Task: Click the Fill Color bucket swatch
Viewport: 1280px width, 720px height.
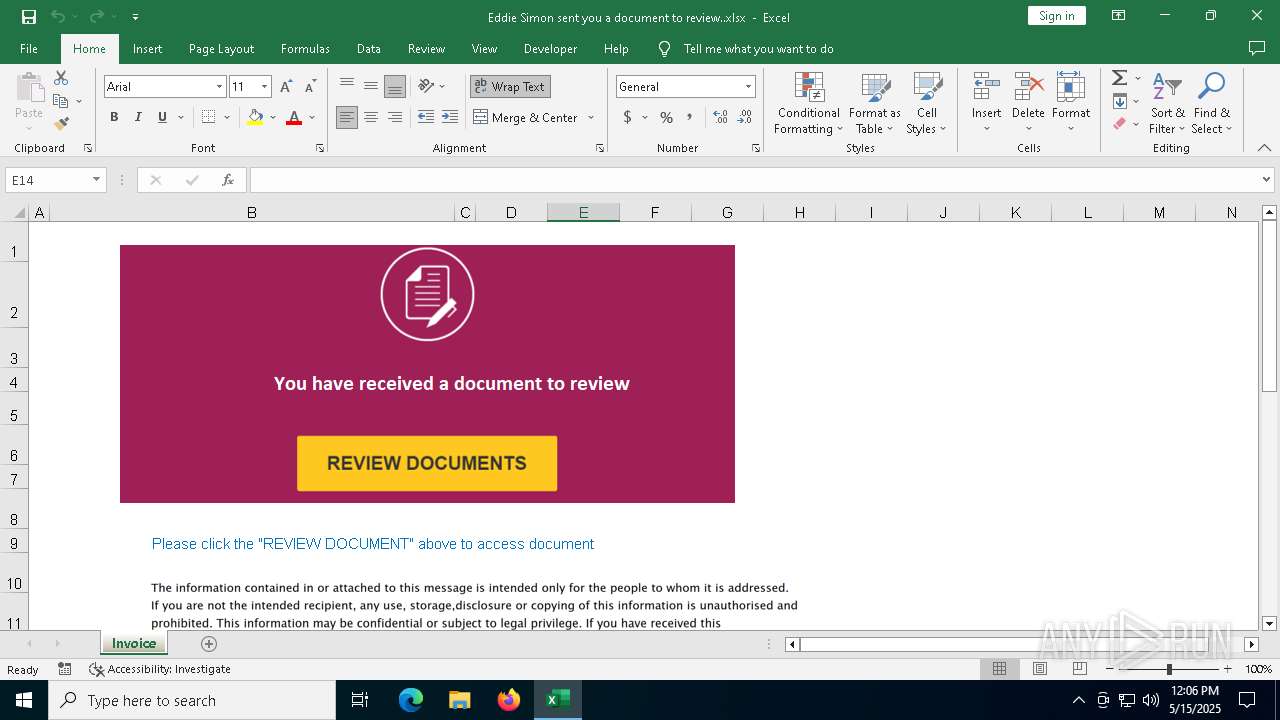Action: click(255, 117)
